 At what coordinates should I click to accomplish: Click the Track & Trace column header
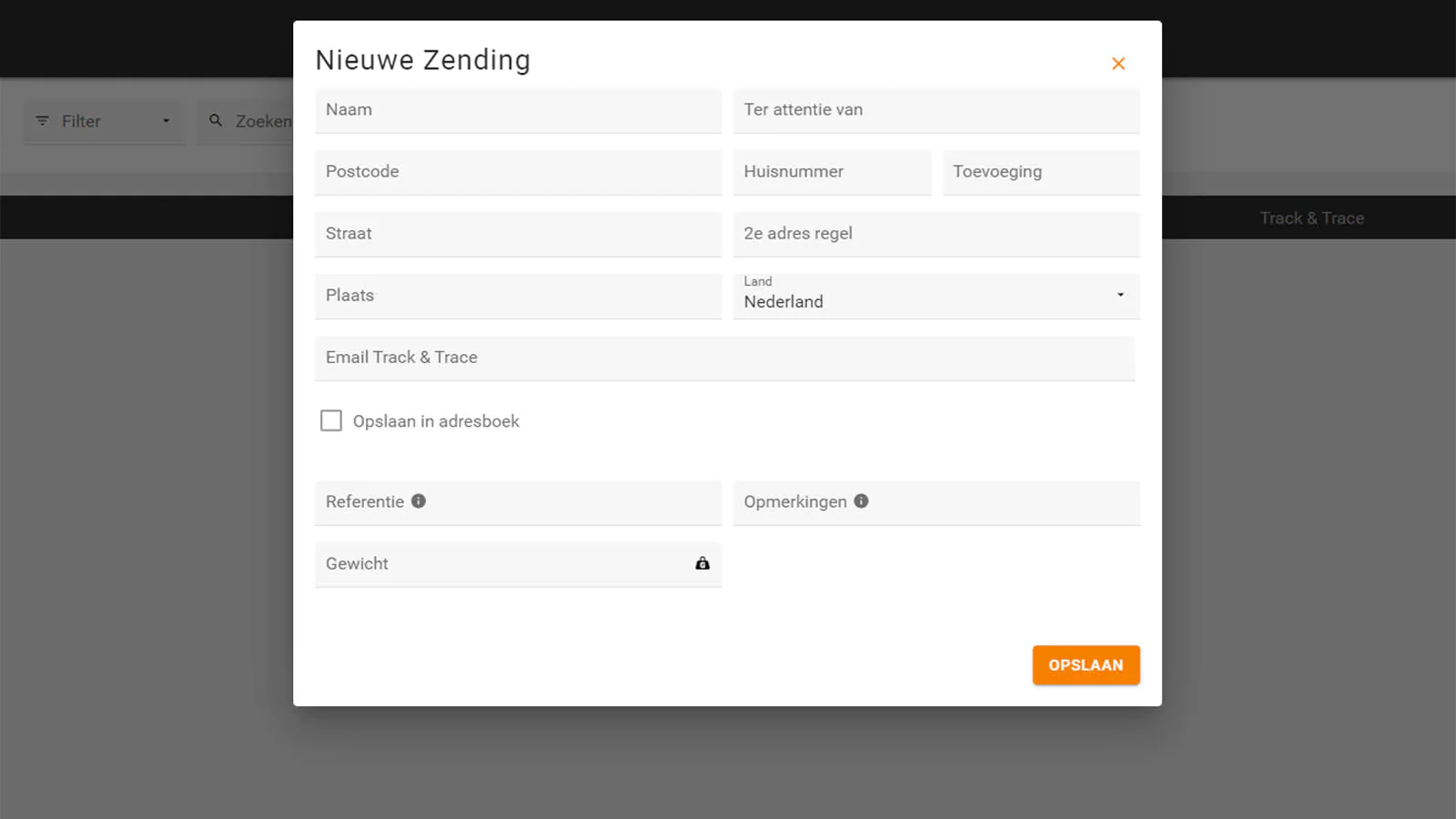(x=1311, y=218)
